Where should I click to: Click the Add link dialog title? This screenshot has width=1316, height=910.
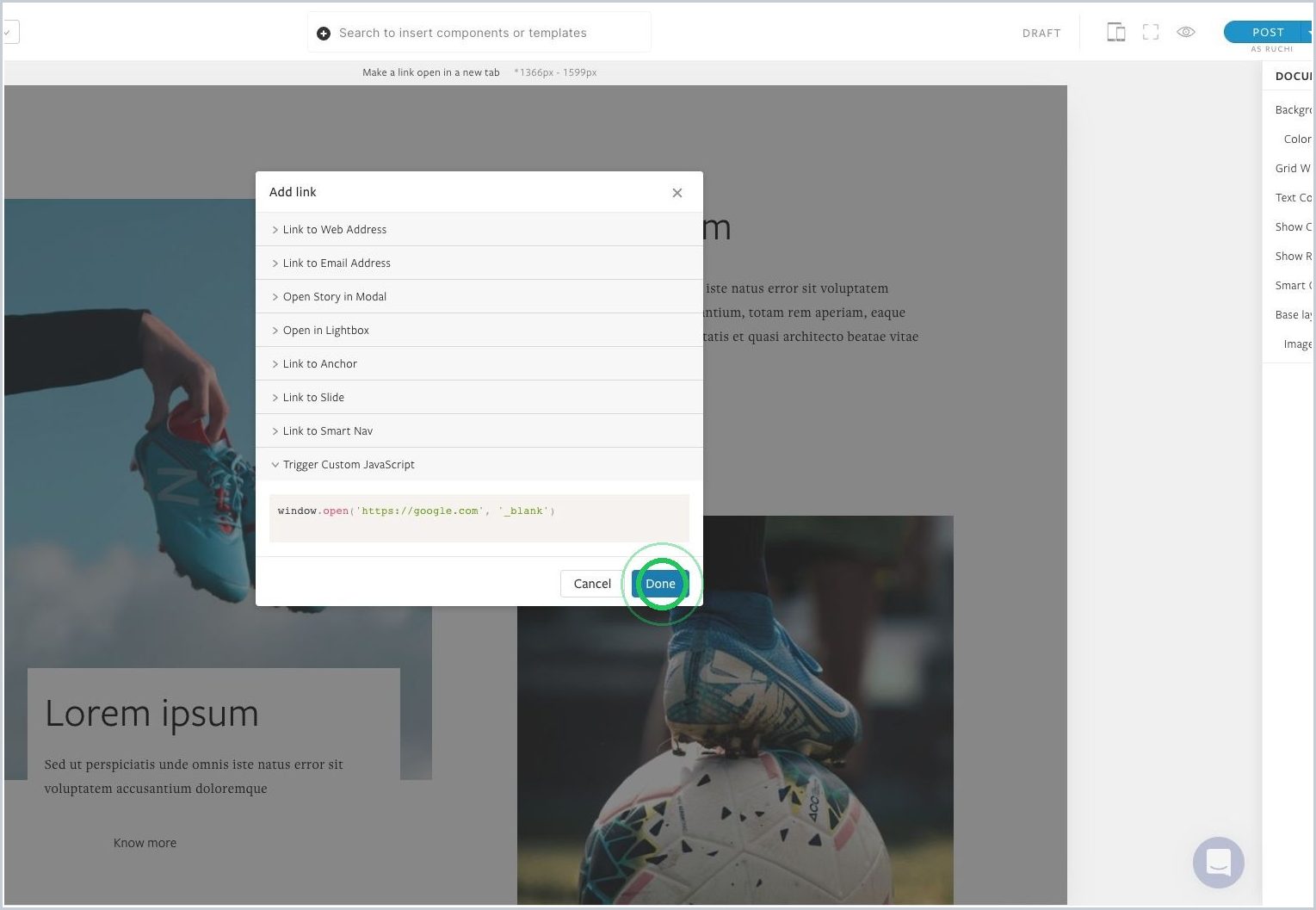tap(293, 192)
